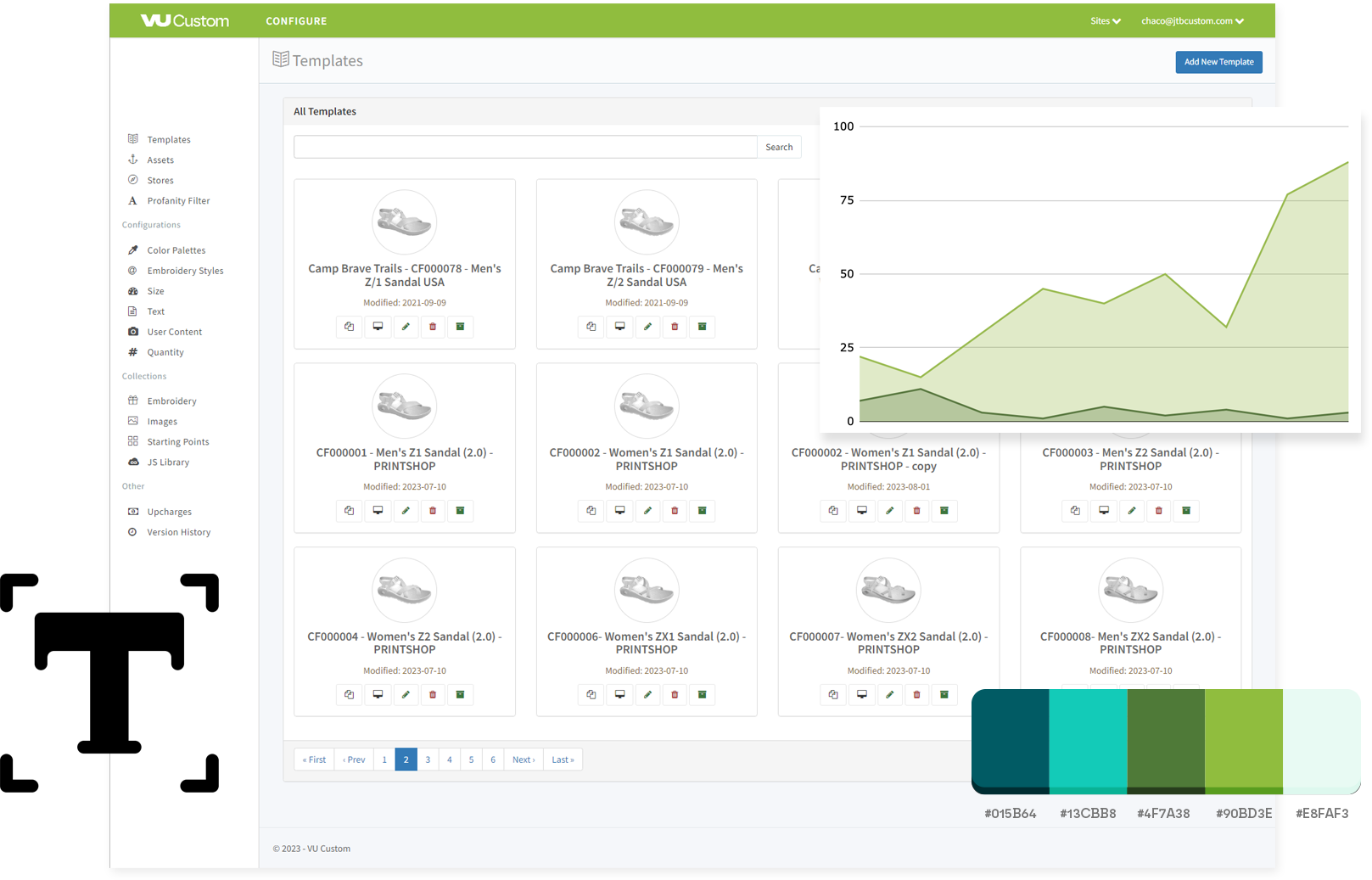Image resolution: width=1372 pixels, height=880 pixels.
Task: Archive the CF000079 template with the green box icon
Action: pyautogui.click(x=702, y=327)
